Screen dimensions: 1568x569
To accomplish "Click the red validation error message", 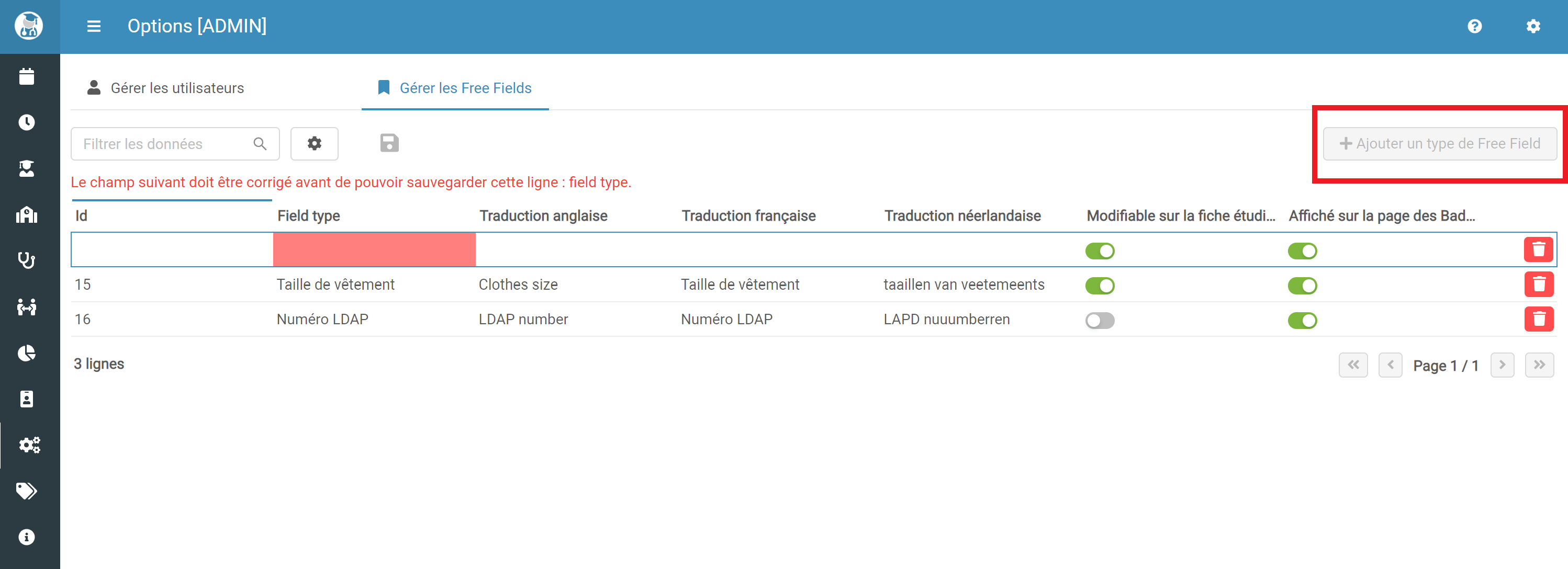I will [351, 182].
